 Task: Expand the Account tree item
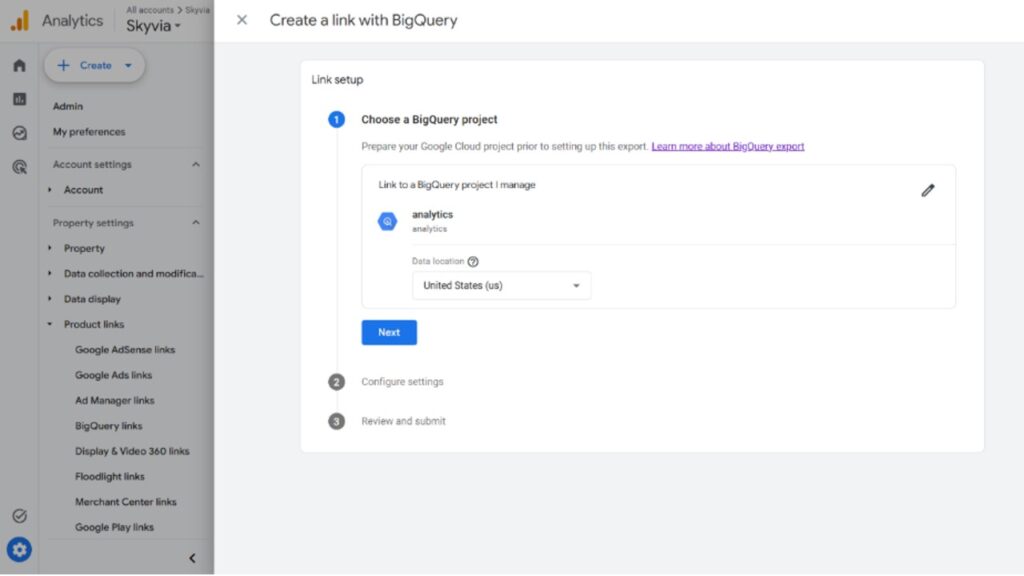pyautogui.click(x=50, y=190)
